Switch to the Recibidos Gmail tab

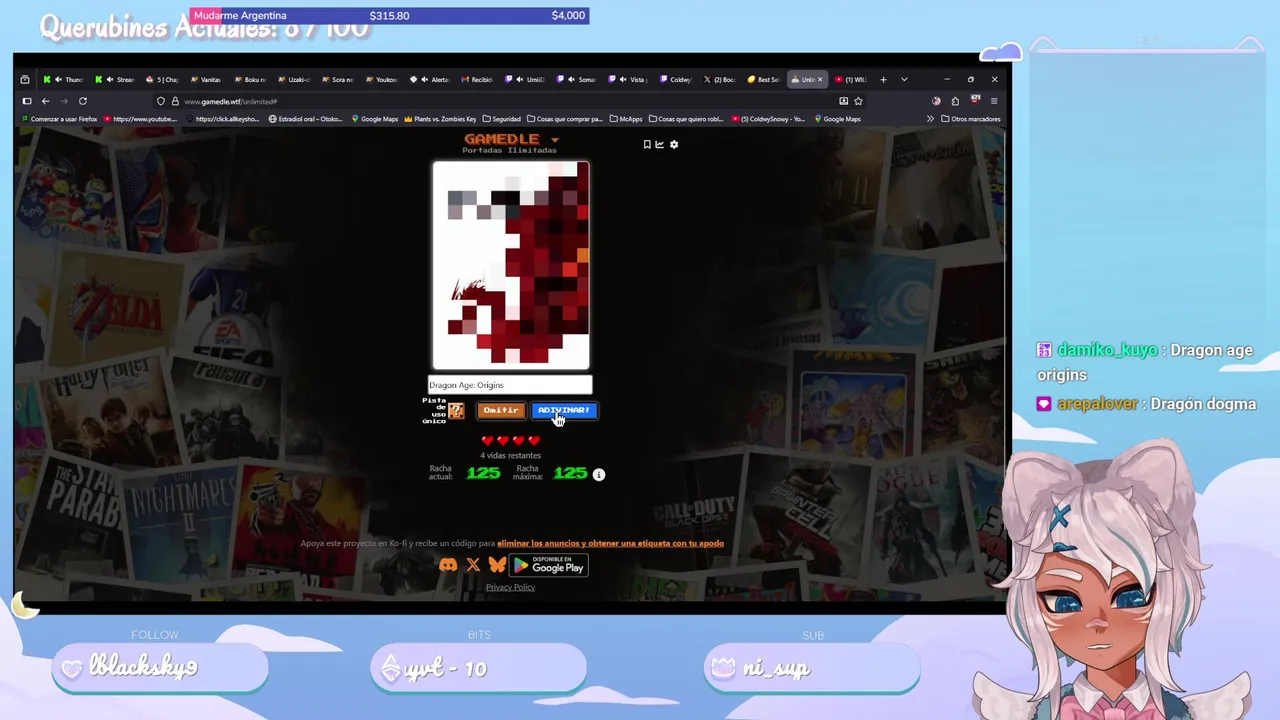point(476,79)
